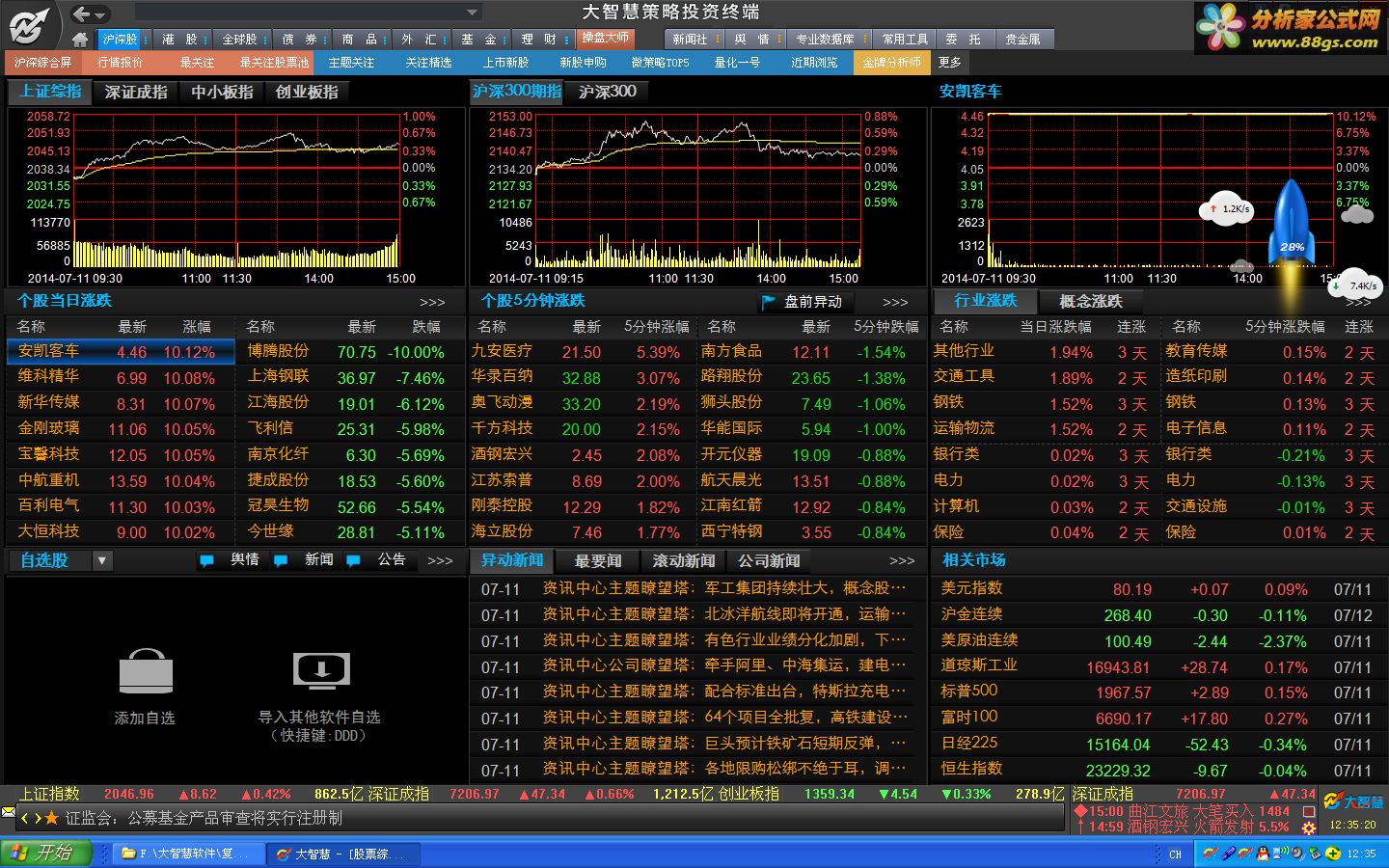Select the 博腾股份 row in losers list
The width and height of the screenshot is (1389, 868).
pyautogui.click(x=350, y=352)
